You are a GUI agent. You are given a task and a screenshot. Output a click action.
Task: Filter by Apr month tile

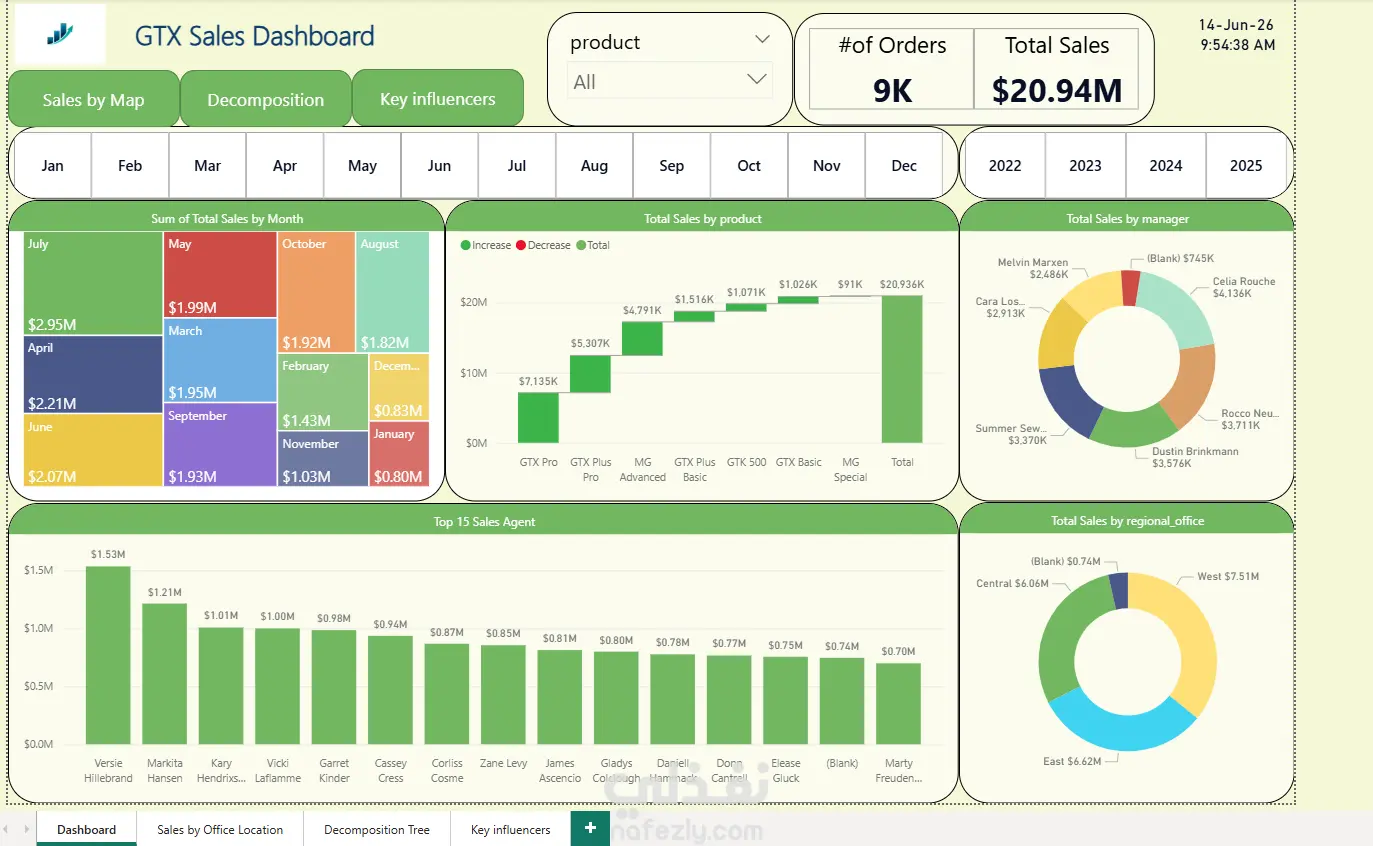[285, 165]
